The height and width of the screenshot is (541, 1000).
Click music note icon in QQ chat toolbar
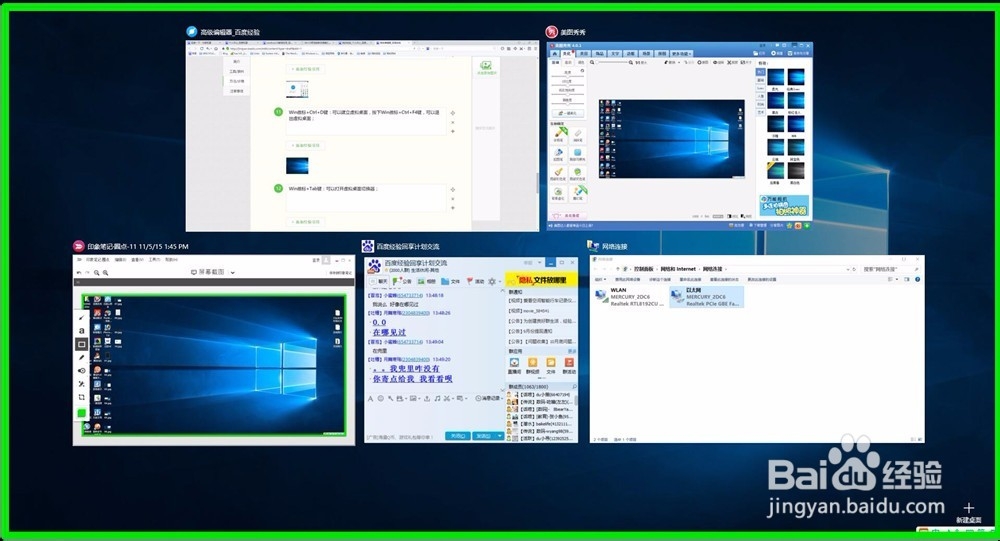[x=437, y=398]
